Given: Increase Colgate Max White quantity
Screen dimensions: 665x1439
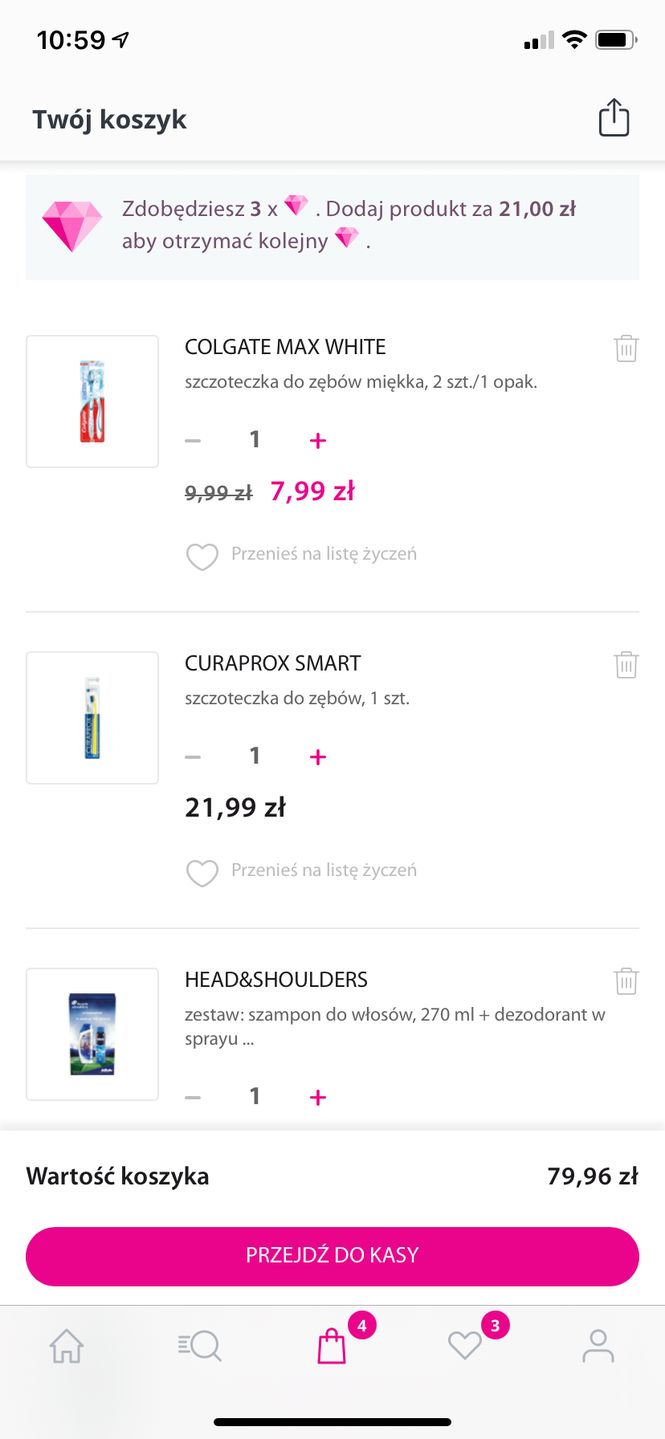Looking at the screenshot, I should 318,440.
